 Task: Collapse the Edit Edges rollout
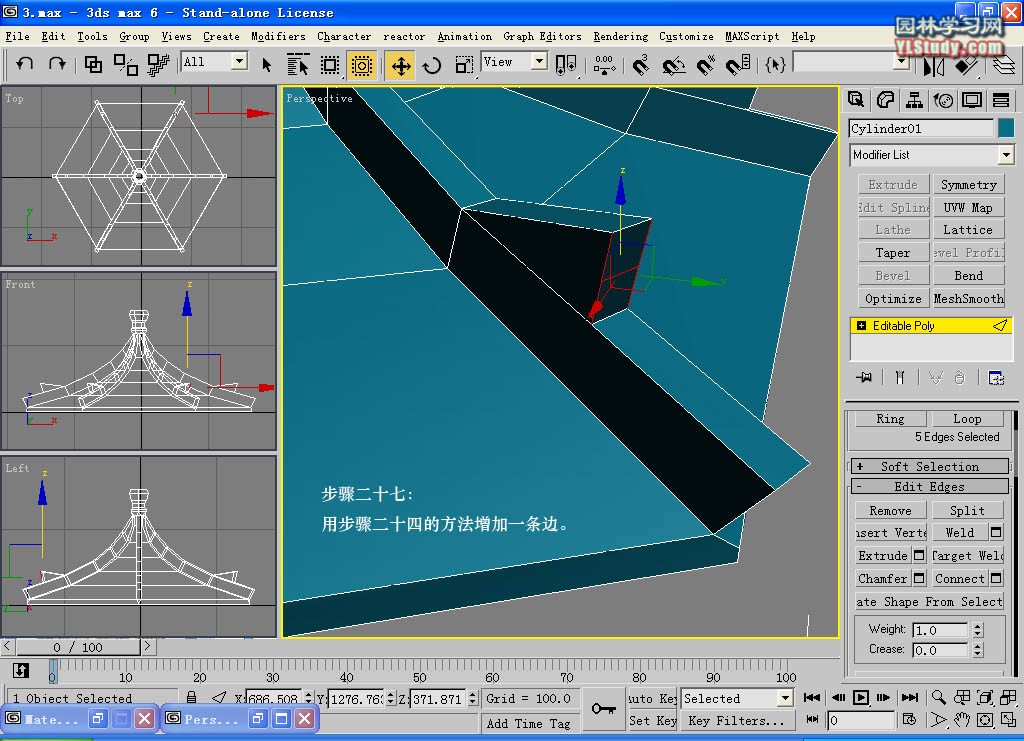(x=930, y=486)
